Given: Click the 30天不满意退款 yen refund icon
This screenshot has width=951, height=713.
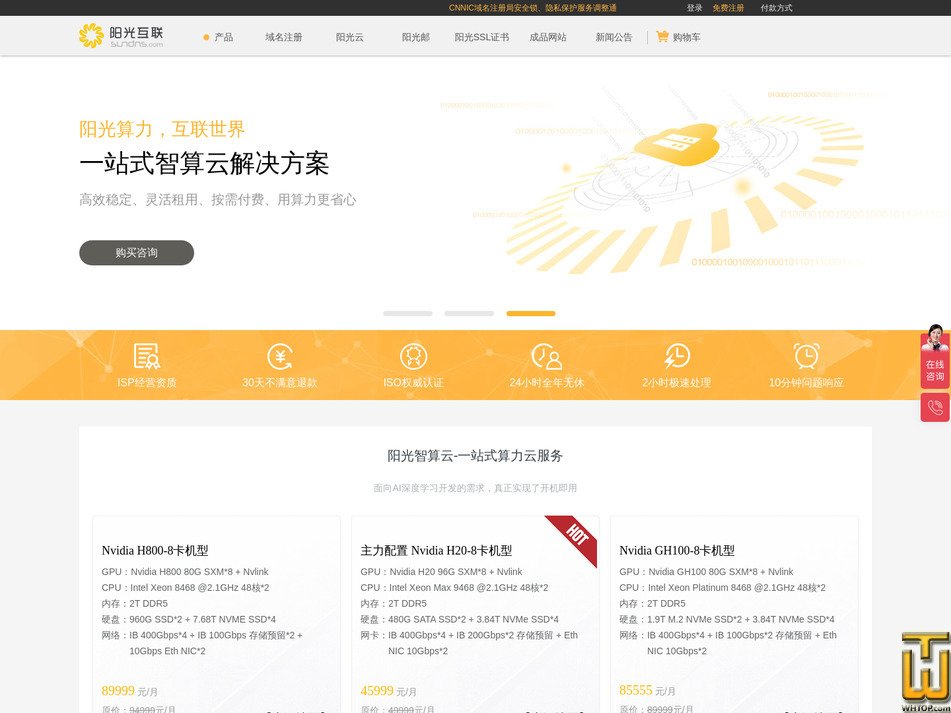Looking at the screenshot, I should point(280,356).
